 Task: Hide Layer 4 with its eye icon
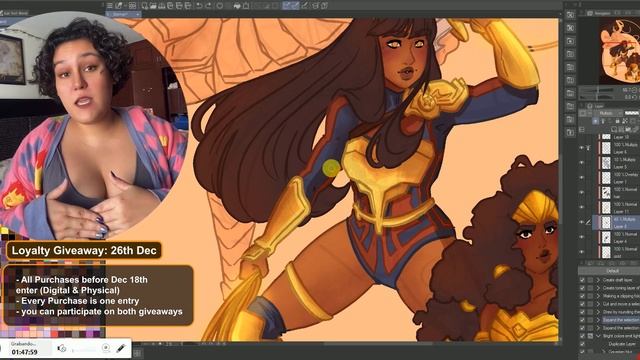581,237
